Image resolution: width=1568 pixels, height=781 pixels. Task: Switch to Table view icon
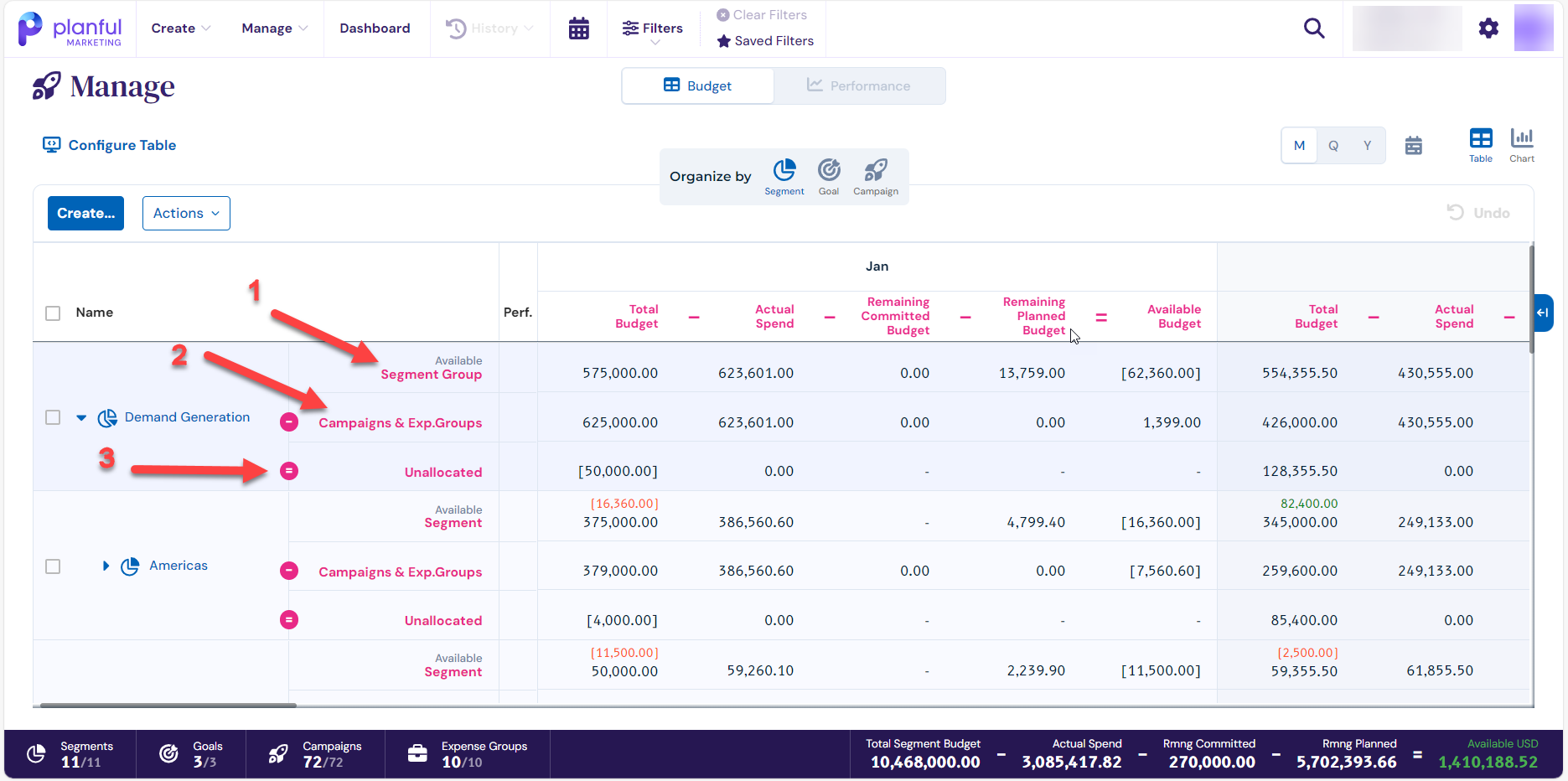(1481, 138)
